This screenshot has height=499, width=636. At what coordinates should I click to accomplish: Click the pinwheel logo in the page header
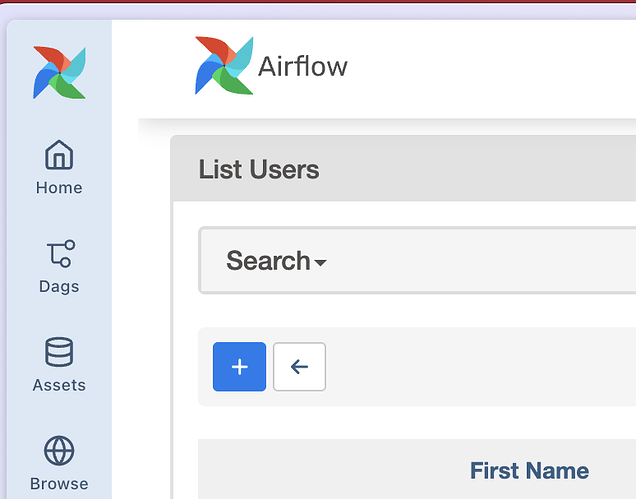(224, 66)
